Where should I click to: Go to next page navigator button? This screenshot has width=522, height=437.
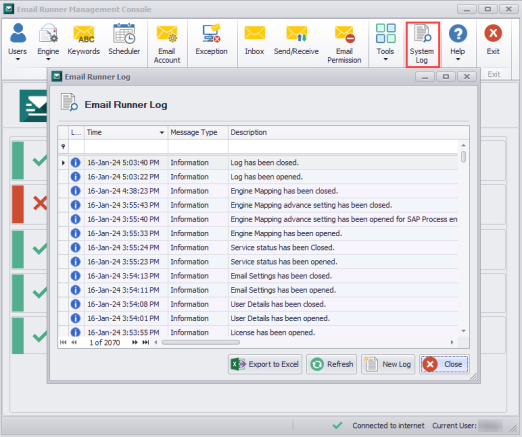point(135,342)
